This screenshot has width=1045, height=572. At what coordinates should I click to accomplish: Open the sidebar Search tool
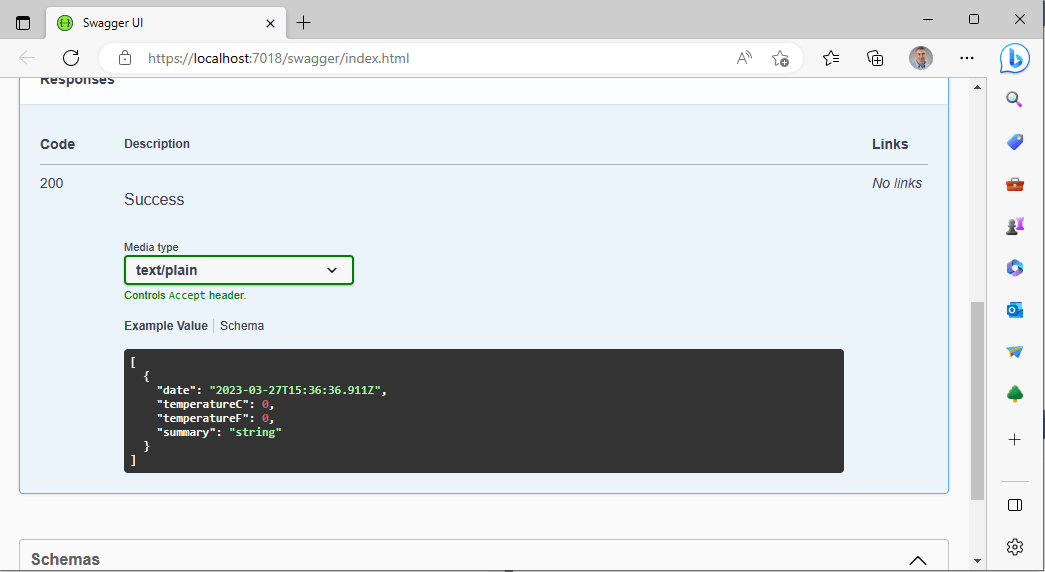click(x=1014, y=99)
